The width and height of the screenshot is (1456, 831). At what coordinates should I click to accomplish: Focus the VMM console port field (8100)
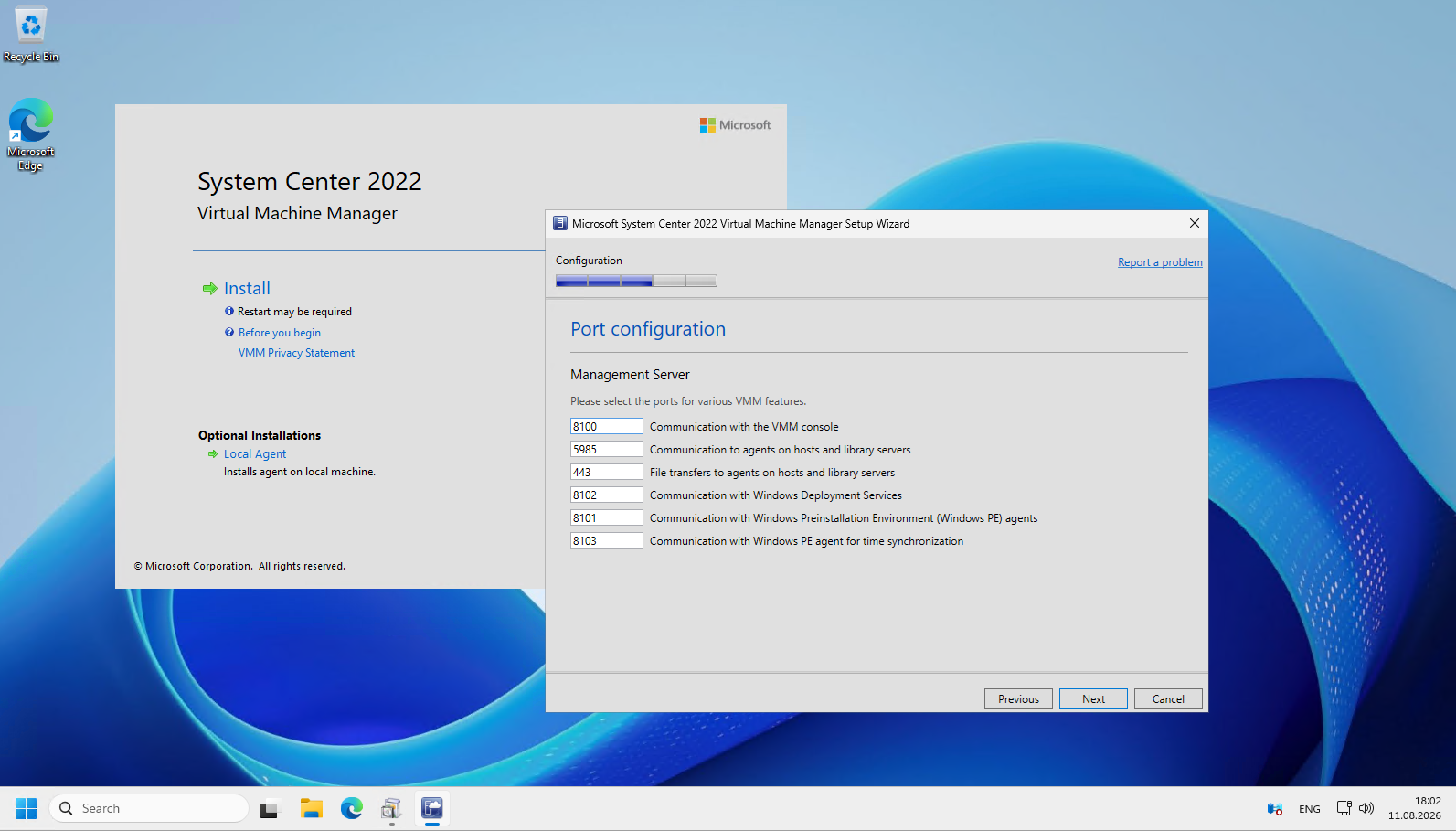(607, 426)
